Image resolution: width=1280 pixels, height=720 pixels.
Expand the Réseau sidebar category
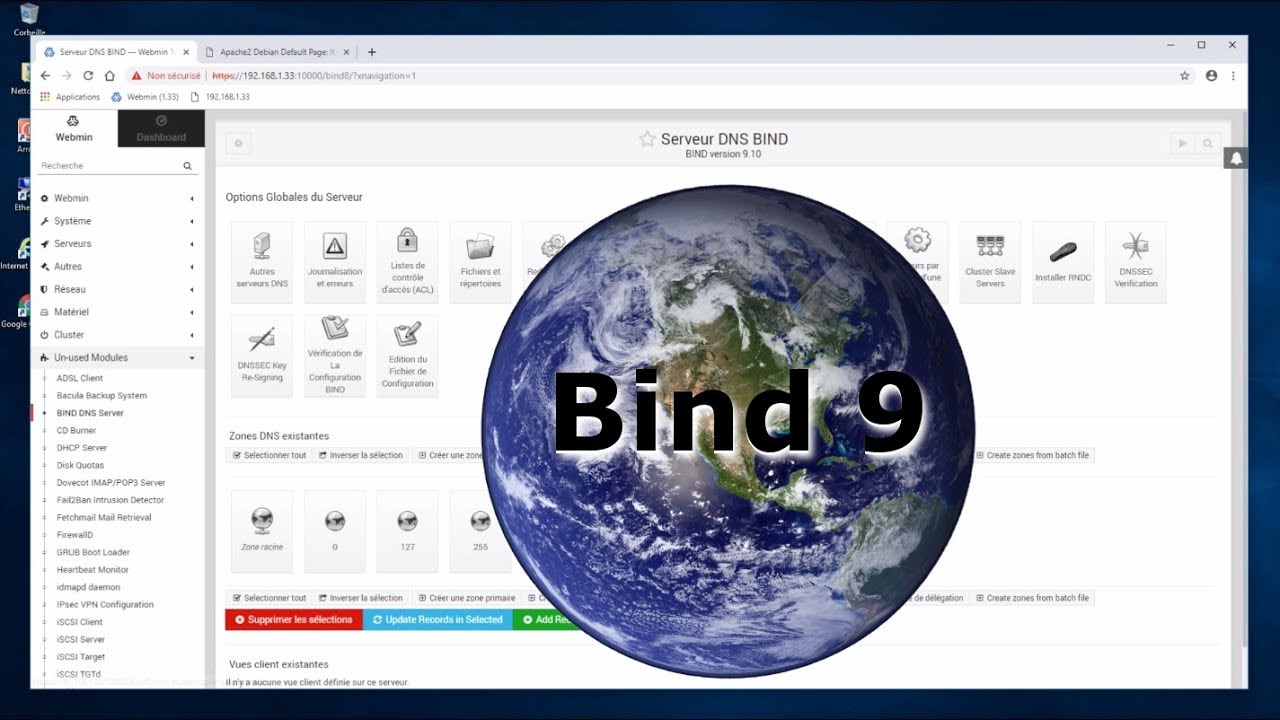point(118,289)
